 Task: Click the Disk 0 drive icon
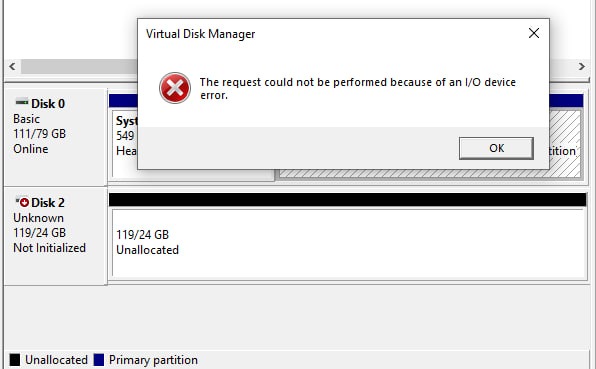tap(21, 102)
